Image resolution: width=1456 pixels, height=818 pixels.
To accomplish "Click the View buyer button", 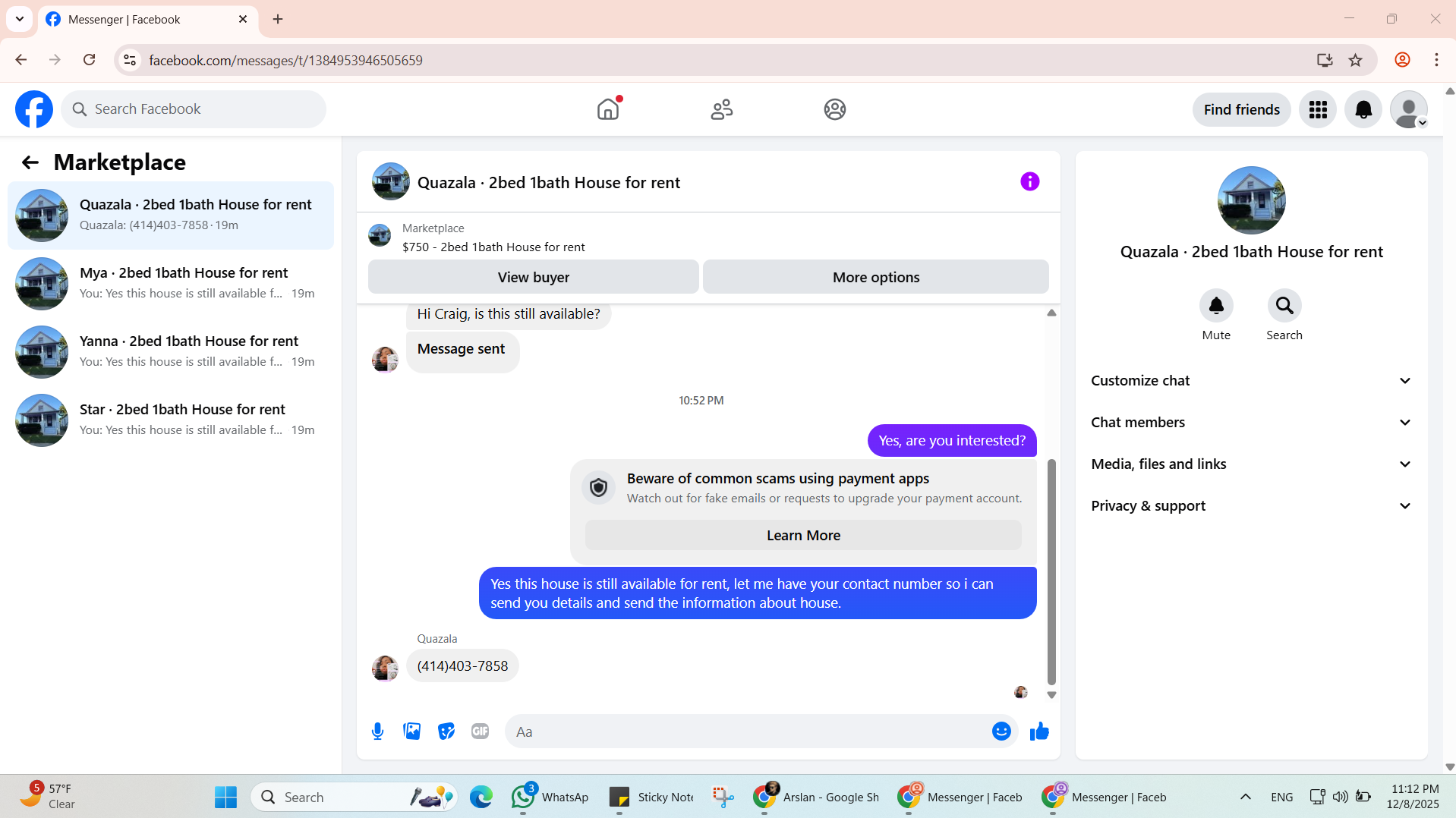I will click(533, 277).
